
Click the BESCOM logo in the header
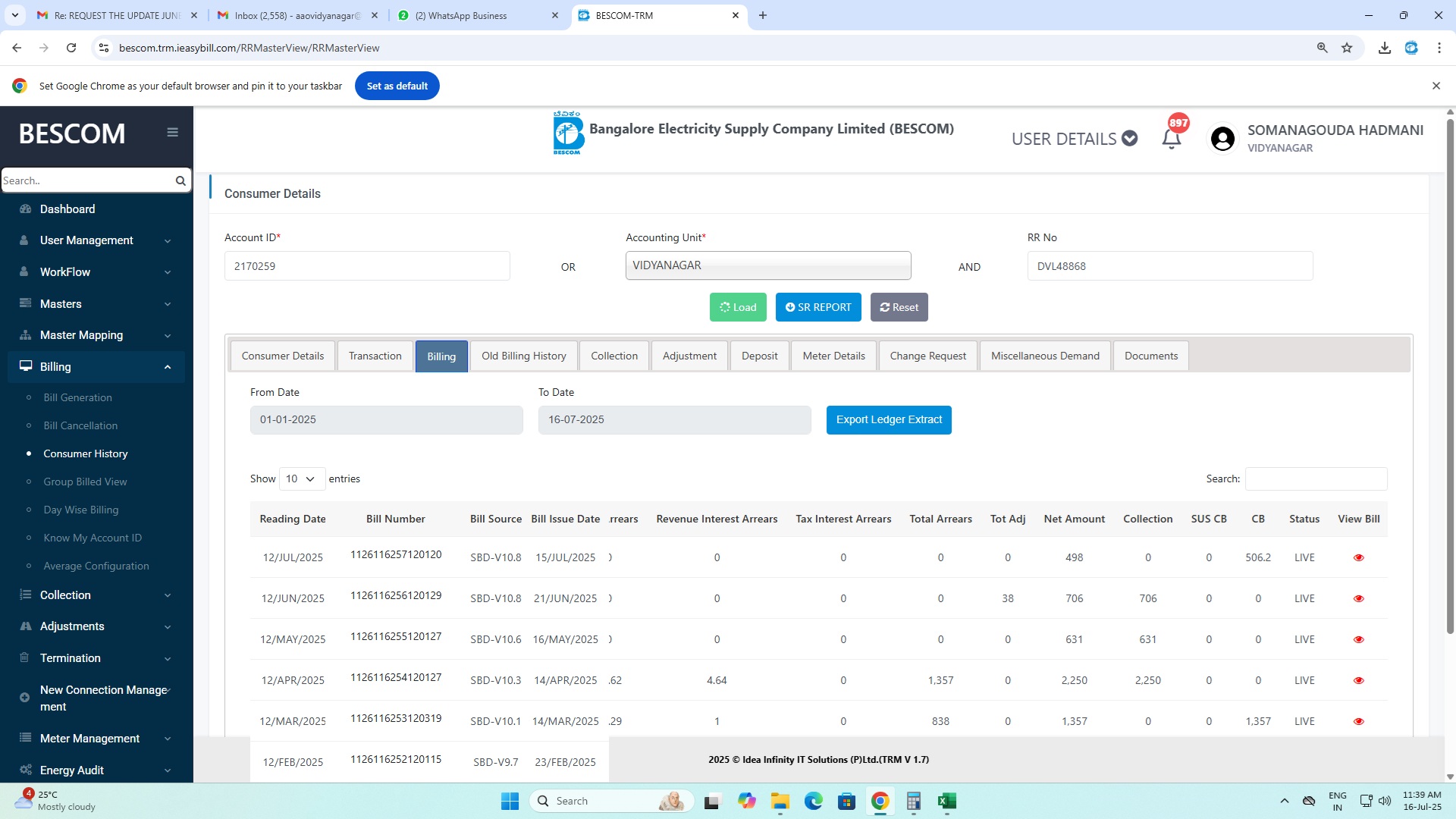pos(568,133)
